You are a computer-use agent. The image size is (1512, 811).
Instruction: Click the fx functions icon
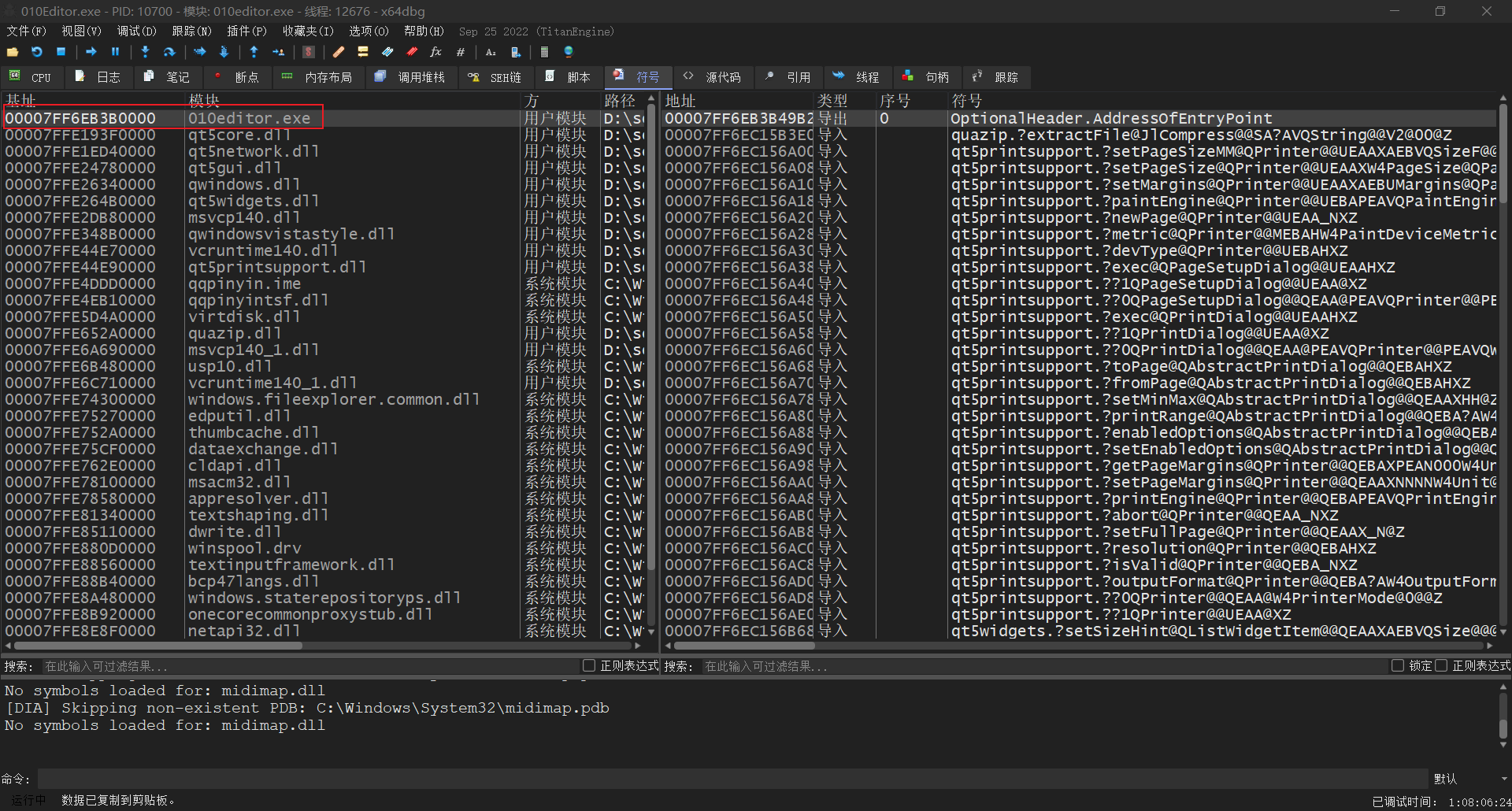(435, 52)
